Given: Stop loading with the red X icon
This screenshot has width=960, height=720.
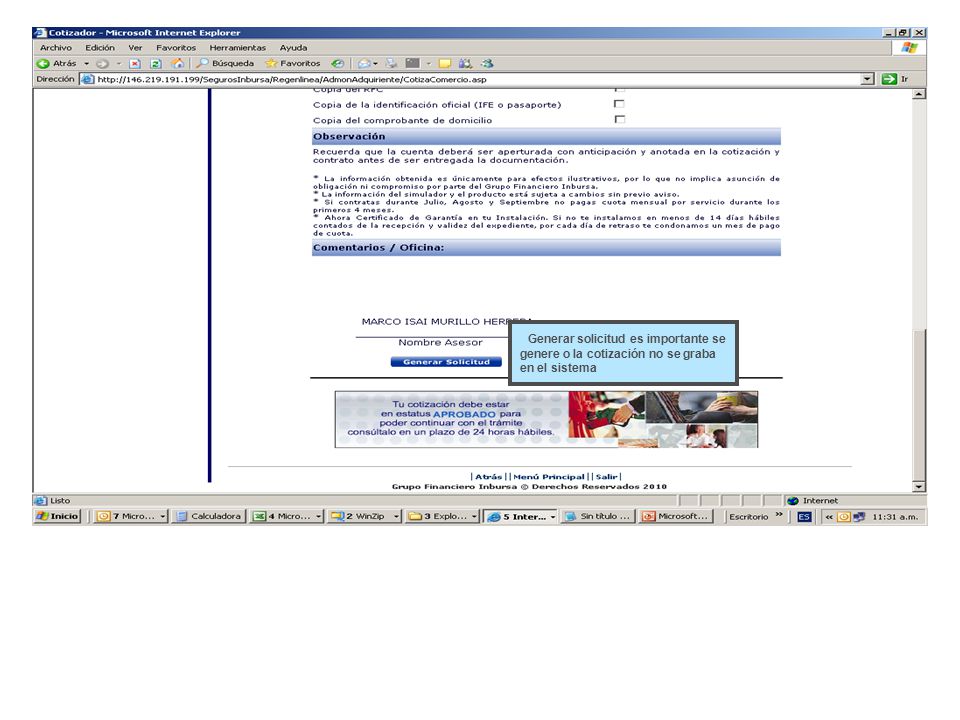Looking at the screenshot, I should pyautogui.click(x=135, y=64).
